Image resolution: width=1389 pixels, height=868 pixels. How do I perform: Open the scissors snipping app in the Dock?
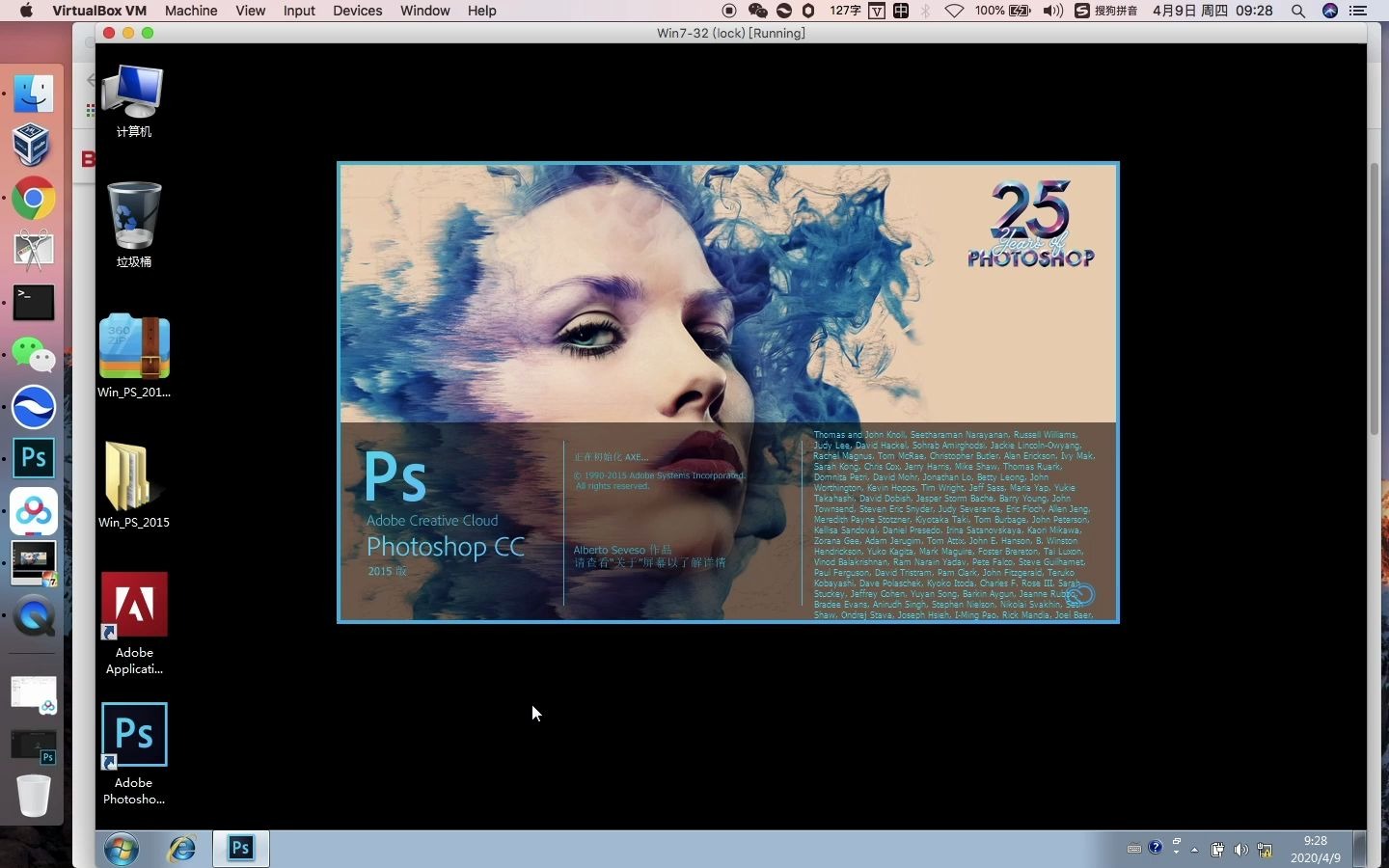click(33, 250)
